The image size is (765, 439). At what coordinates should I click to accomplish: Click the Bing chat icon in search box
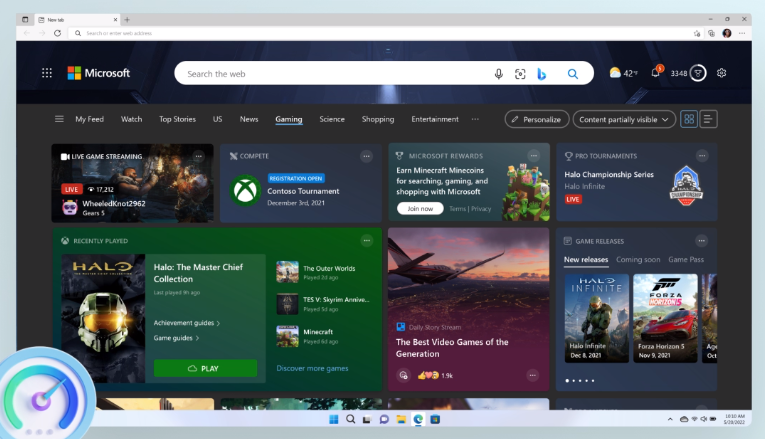(x=542, y=74)
